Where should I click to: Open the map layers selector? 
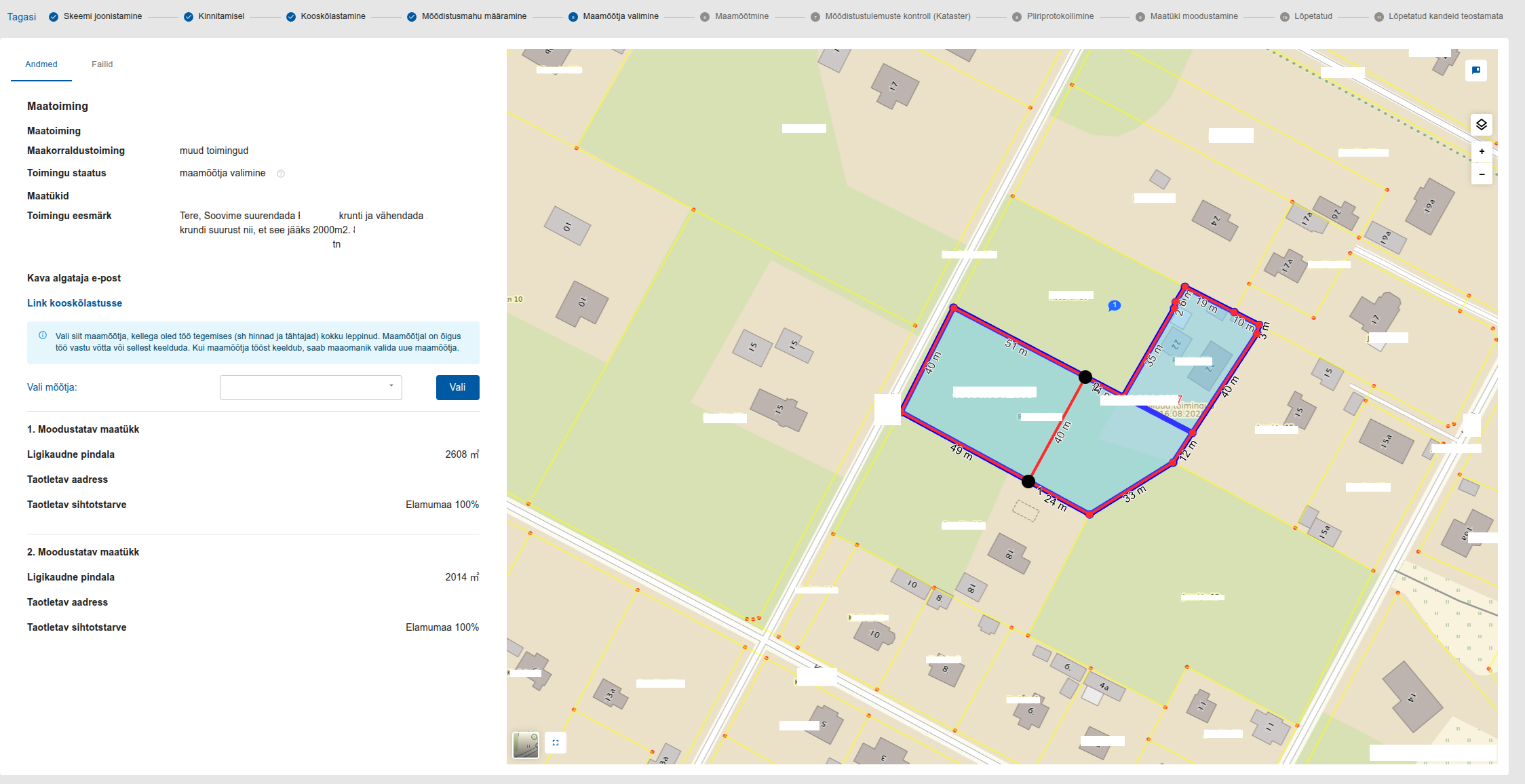coord(1481,125)
